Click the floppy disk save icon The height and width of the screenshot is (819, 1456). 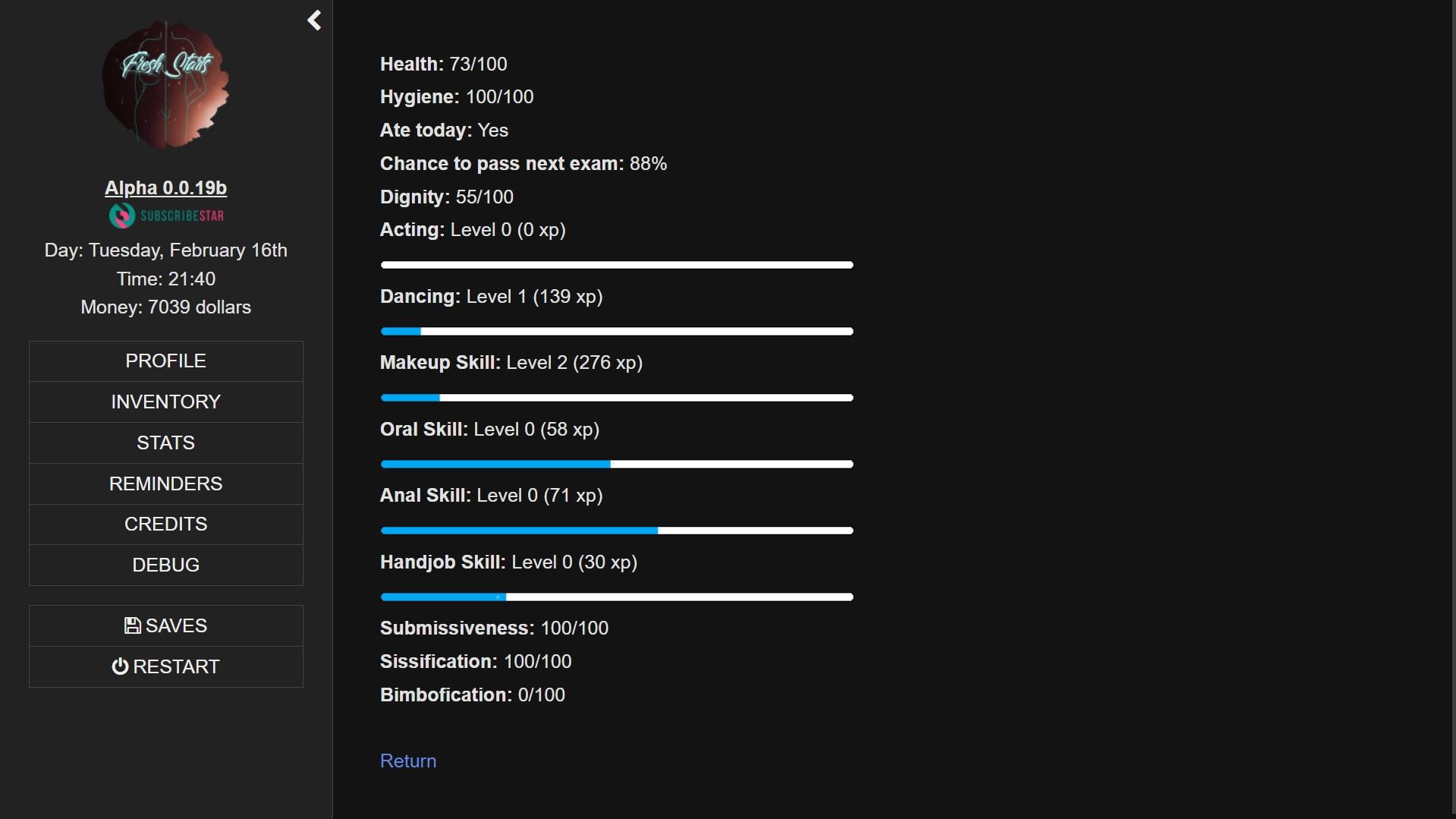(133, 625)
